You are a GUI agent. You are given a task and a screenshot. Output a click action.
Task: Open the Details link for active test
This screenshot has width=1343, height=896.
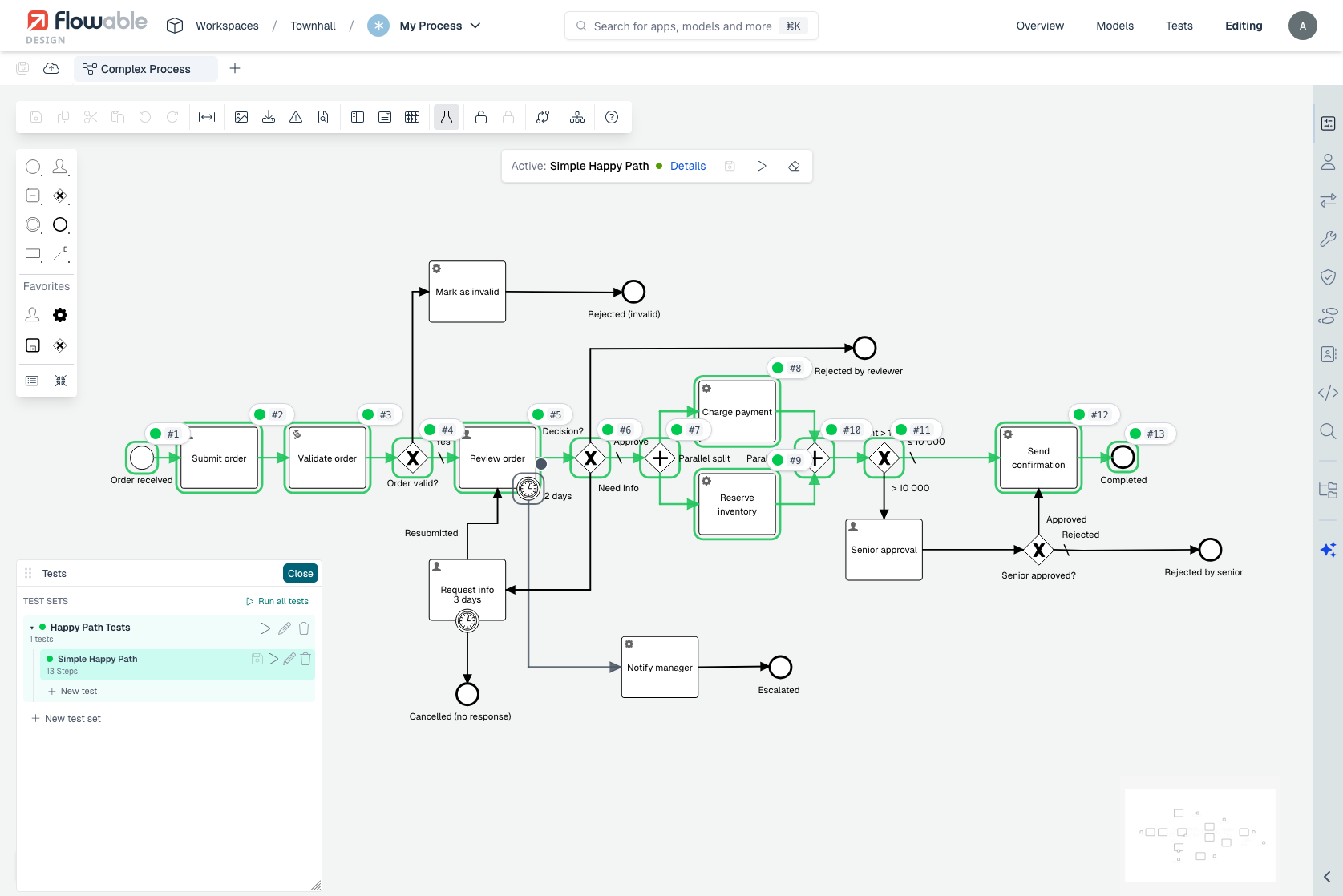pyautogui.click(x=688, y=166)
